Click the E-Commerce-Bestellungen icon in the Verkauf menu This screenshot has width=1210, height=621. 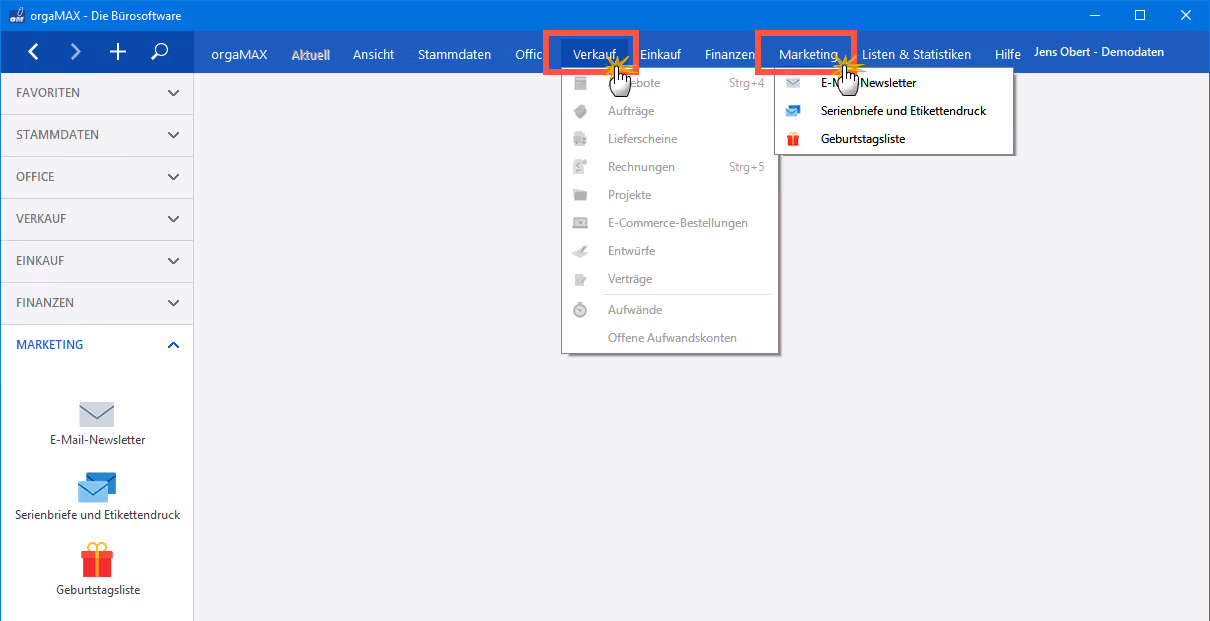tap(580, 223)
